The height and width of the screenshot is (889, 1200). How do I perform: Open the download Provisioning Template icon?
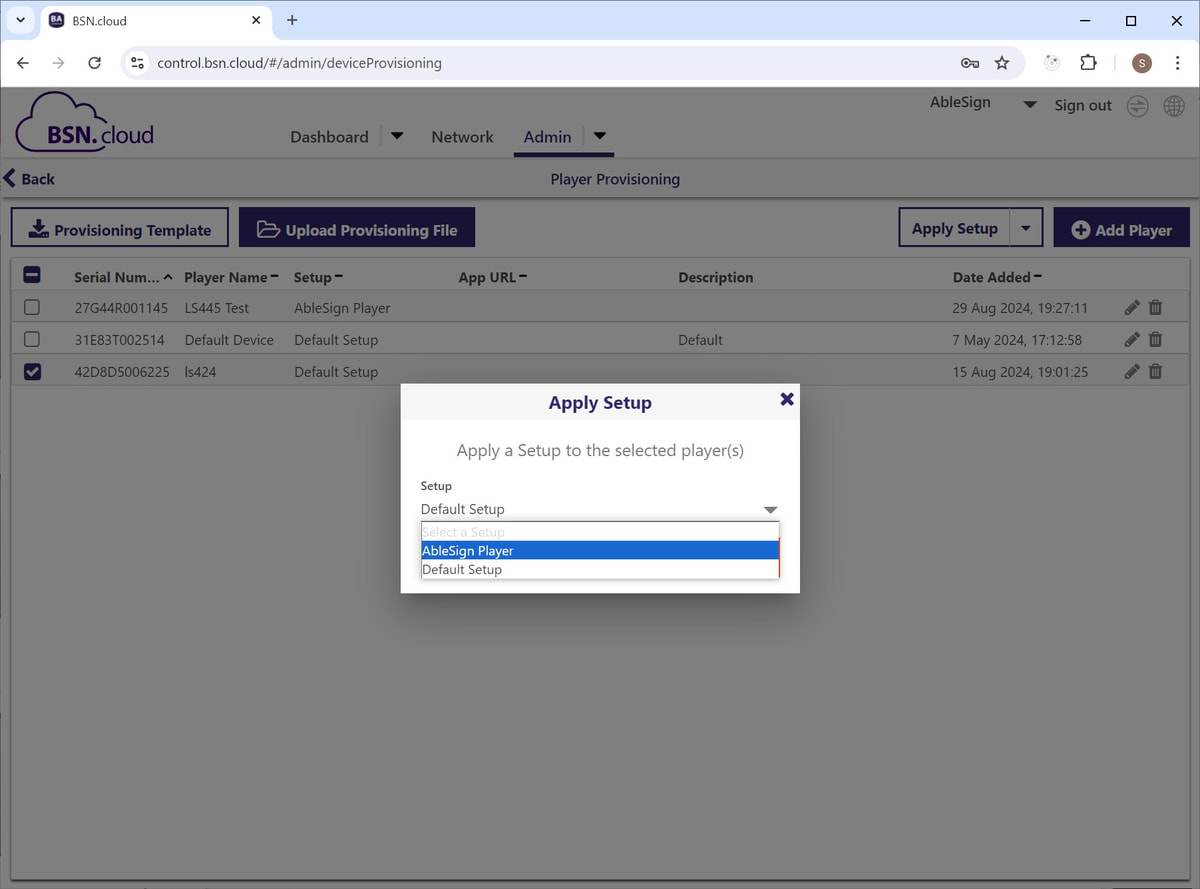click(37, 228)
